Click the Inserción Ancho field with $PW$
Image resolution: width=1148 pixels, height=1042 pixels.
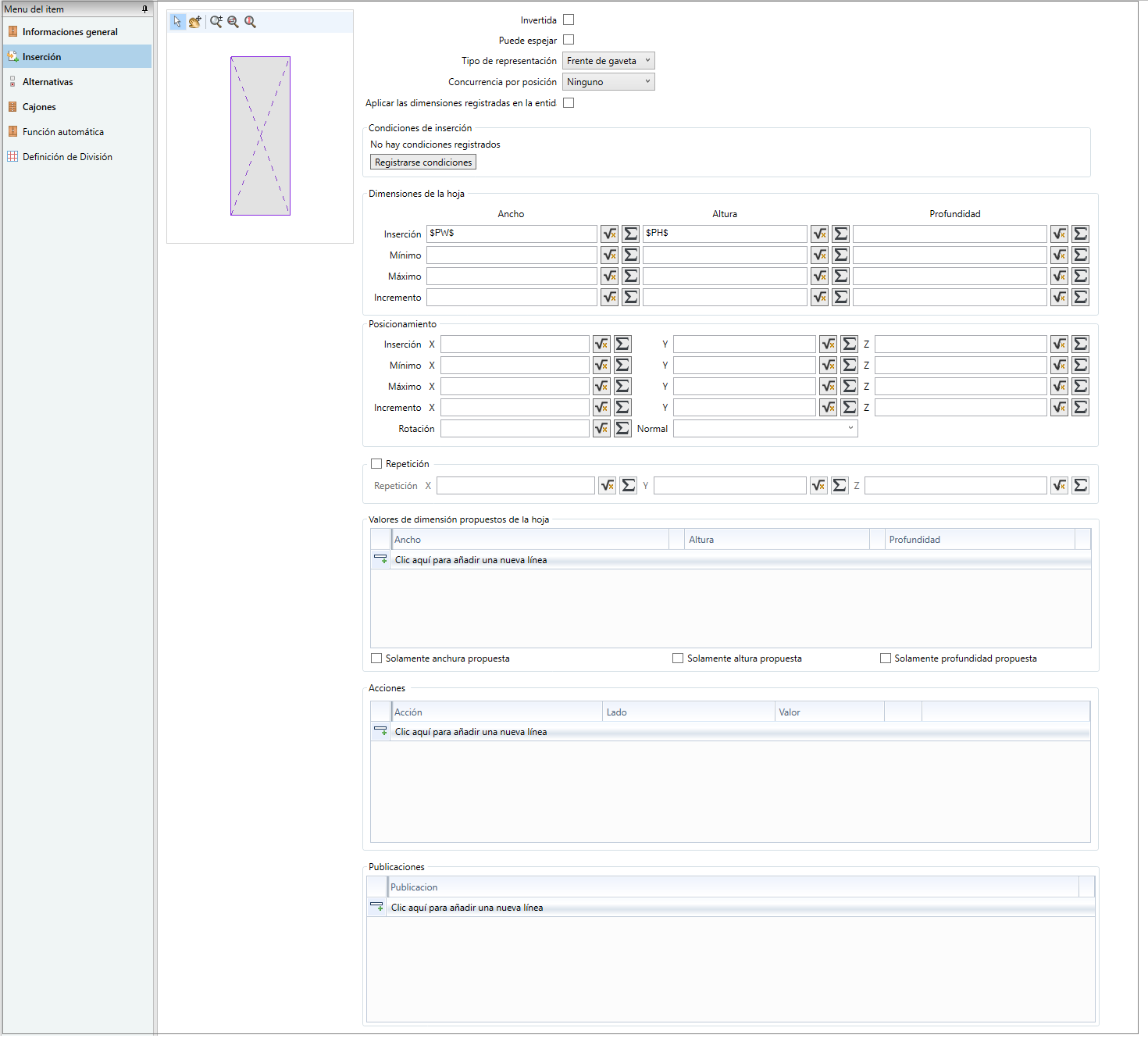[x=512, y=234]
